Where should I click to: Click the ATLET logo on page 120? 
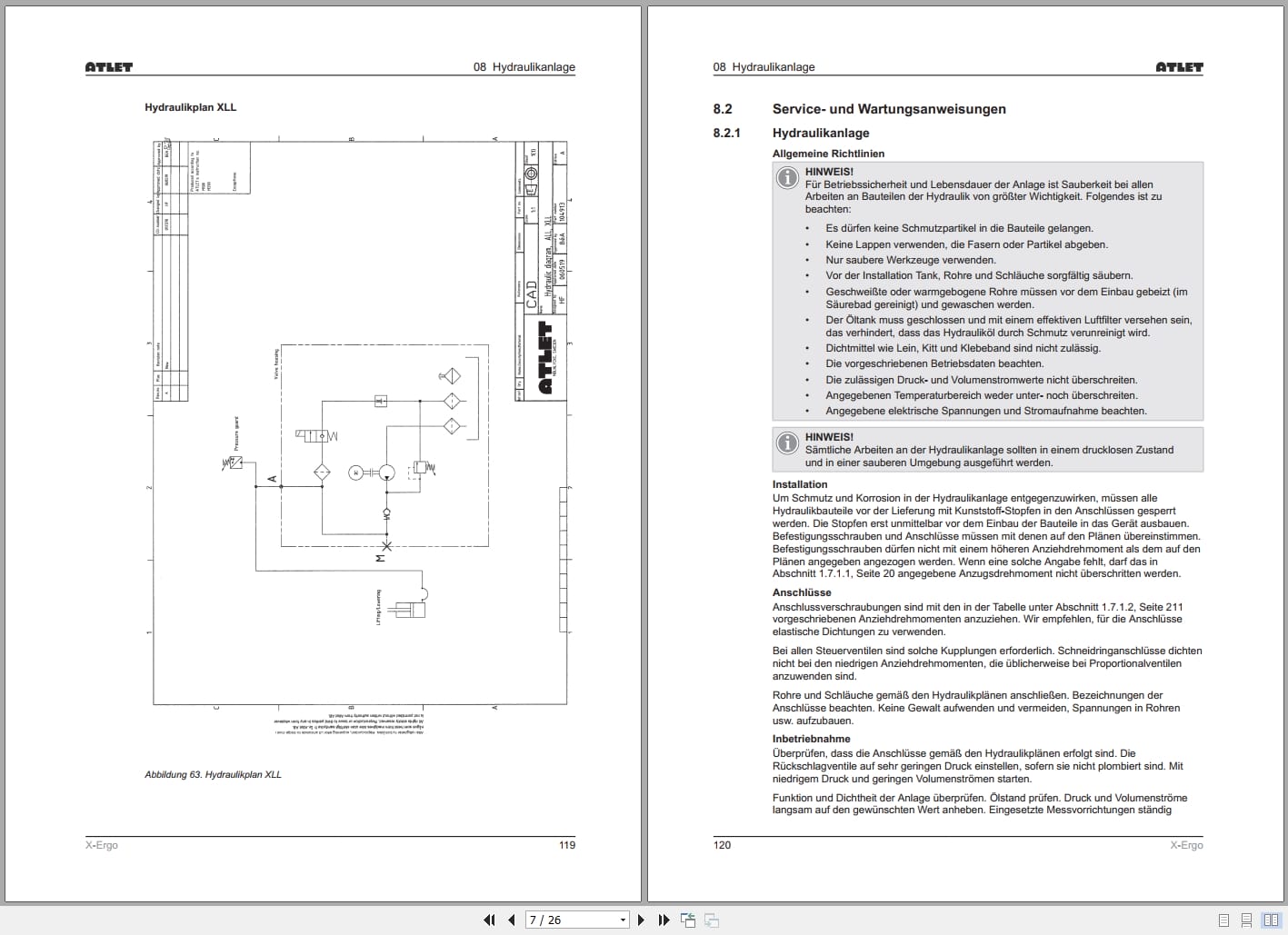[1178, 65]
